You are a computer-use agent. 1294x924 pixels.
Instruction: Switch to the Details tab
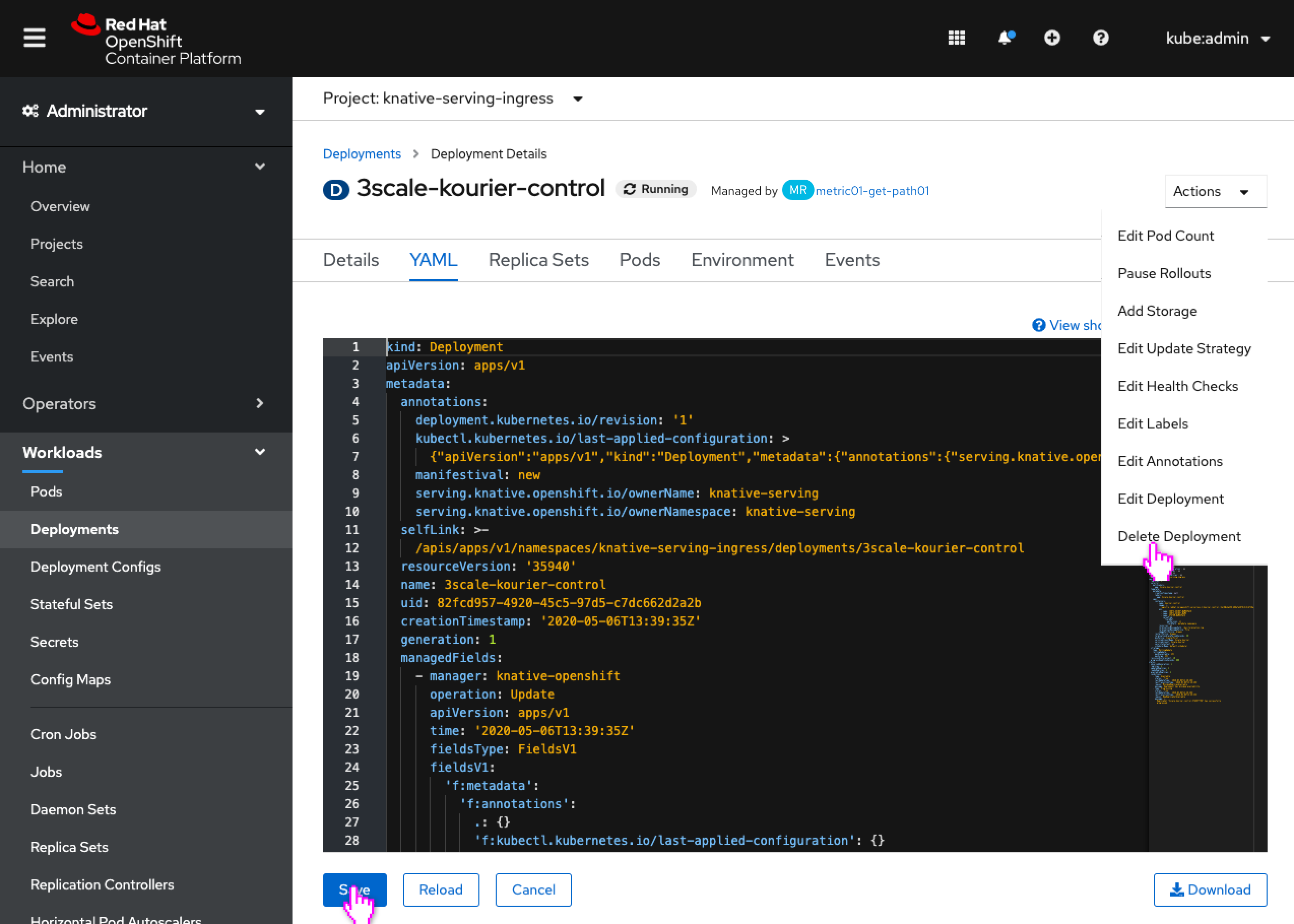click(351, 259)
